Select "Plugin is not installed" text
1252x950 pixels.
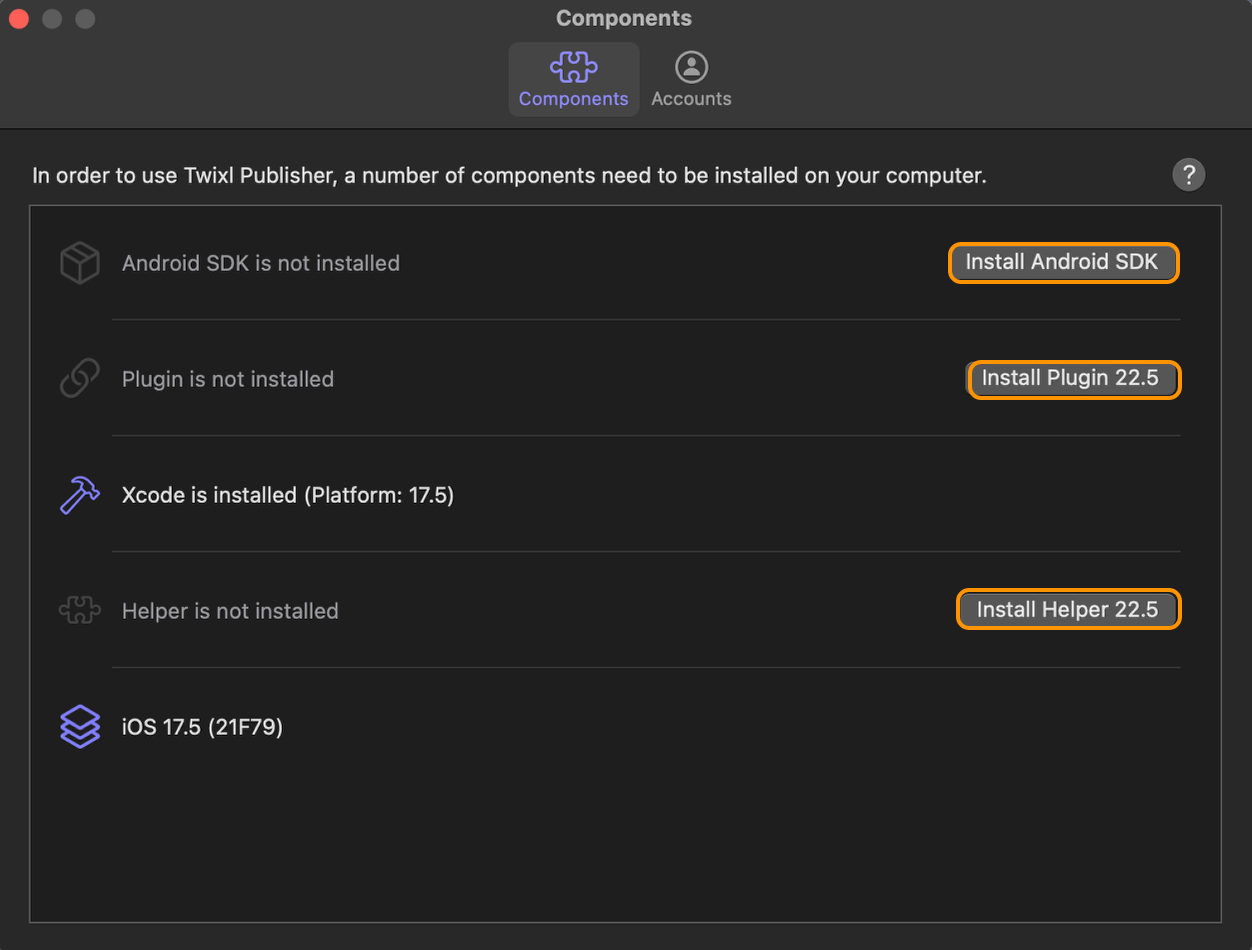pos(228,379)
